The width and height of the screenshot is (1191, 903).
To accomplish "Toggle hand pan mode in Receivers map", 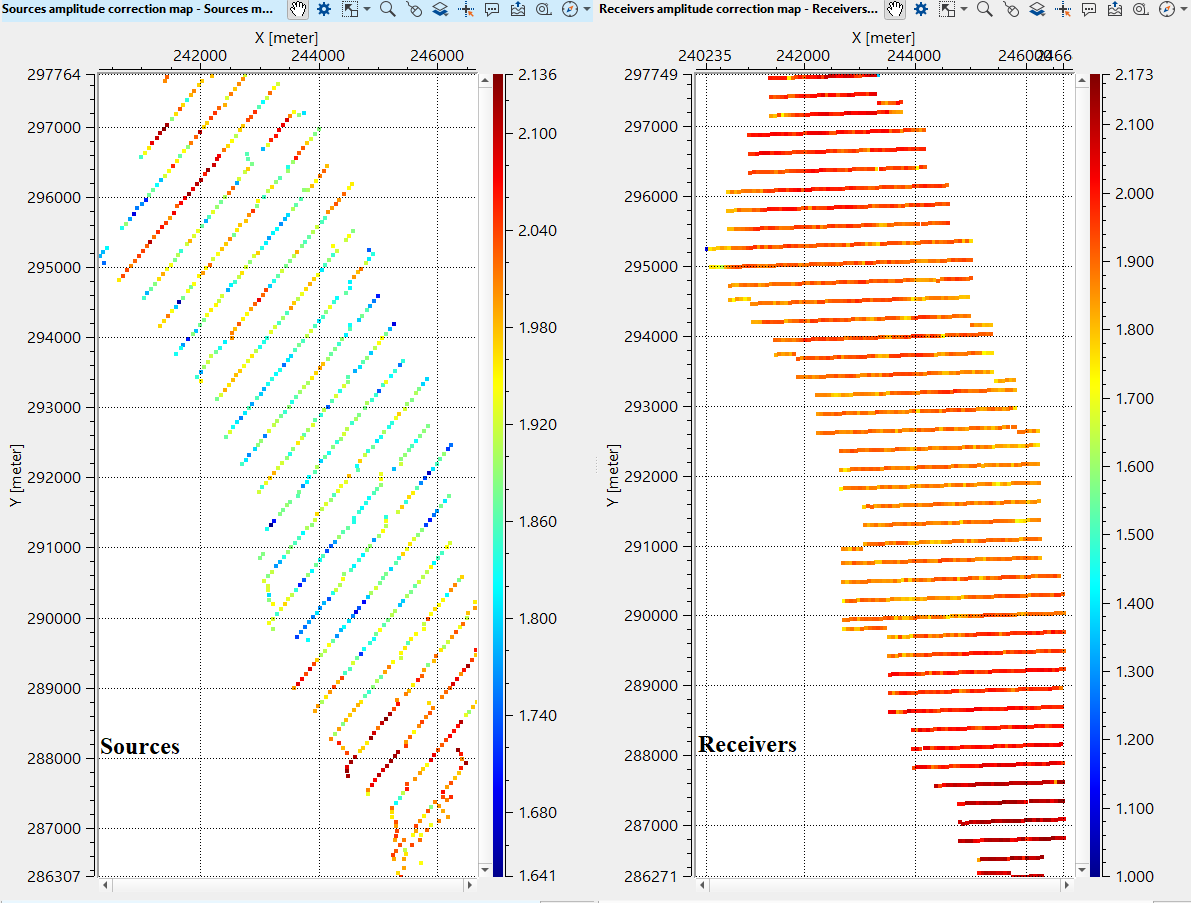I will coord(895,9).
